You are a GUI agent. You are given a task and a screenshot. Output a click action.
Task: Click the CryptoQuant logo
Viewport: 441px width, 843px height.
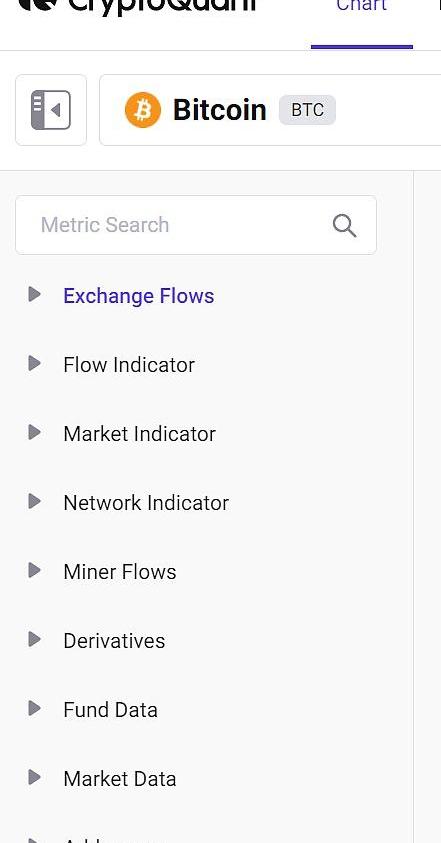pos(137,4)
